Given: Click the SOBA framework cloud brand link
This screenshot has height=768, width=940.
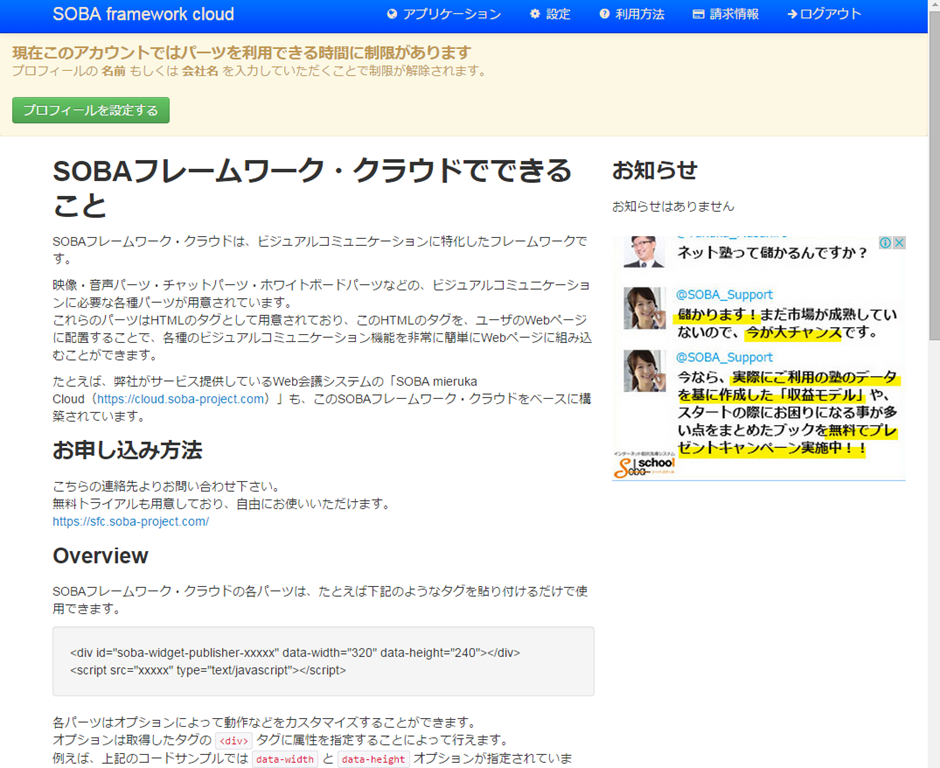Looking at the screenshot, I should coord(143,14).
